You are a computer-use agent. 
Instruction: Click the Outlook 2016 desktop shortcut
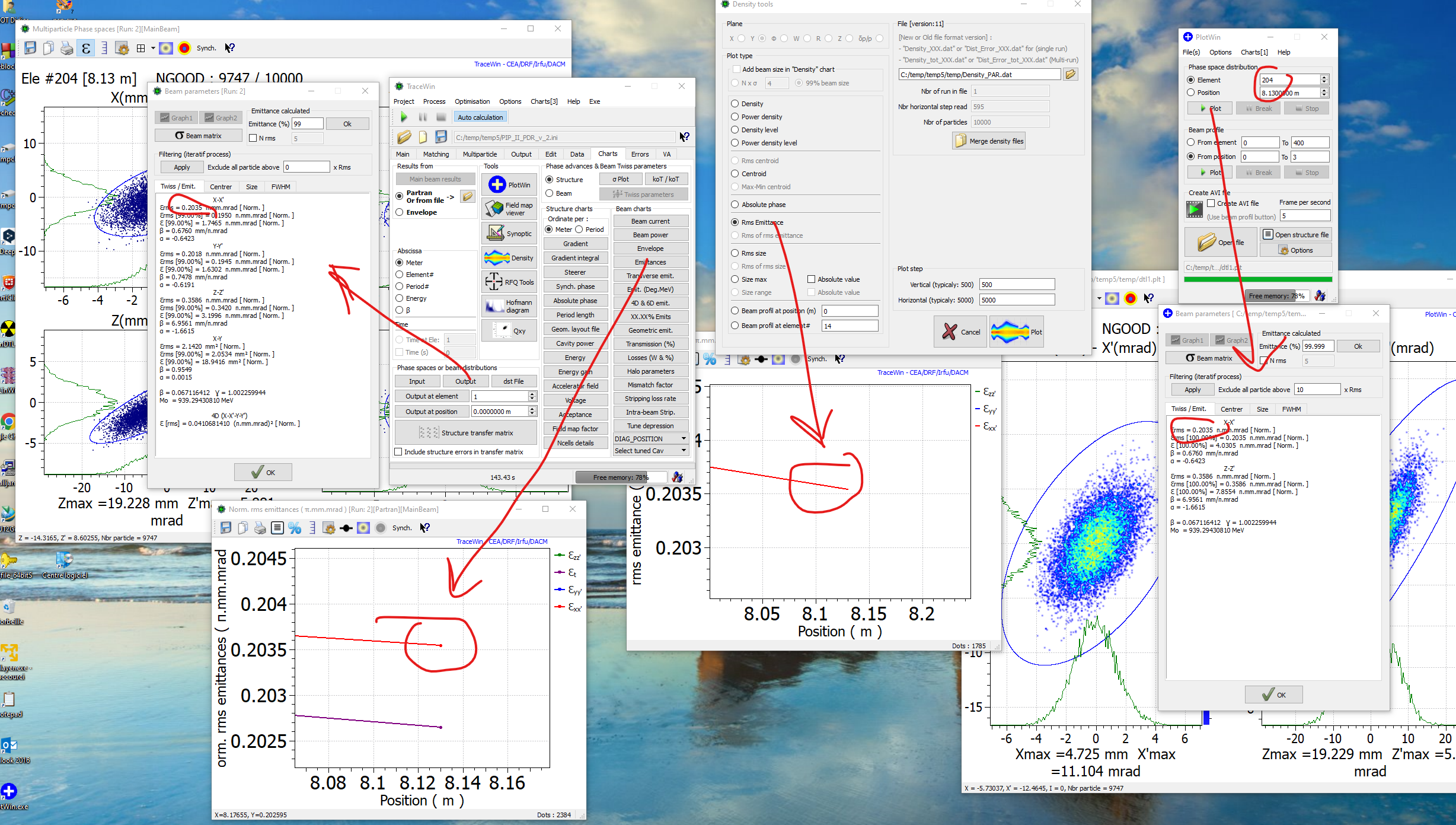pos(13,750)
